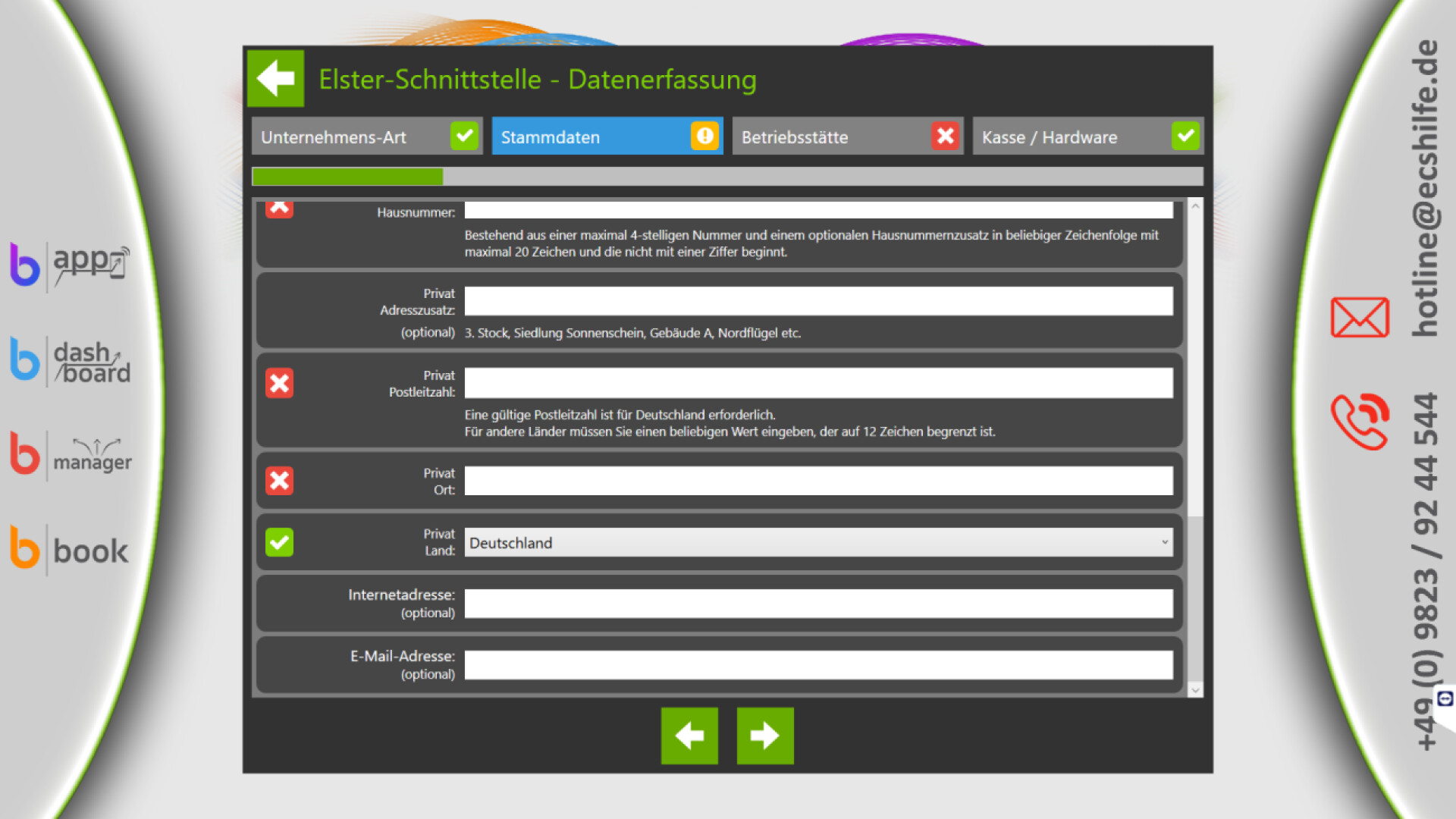Switch to the Stammdaten tab
This screenshot has width=1456, height=819.
click(607, 136)
